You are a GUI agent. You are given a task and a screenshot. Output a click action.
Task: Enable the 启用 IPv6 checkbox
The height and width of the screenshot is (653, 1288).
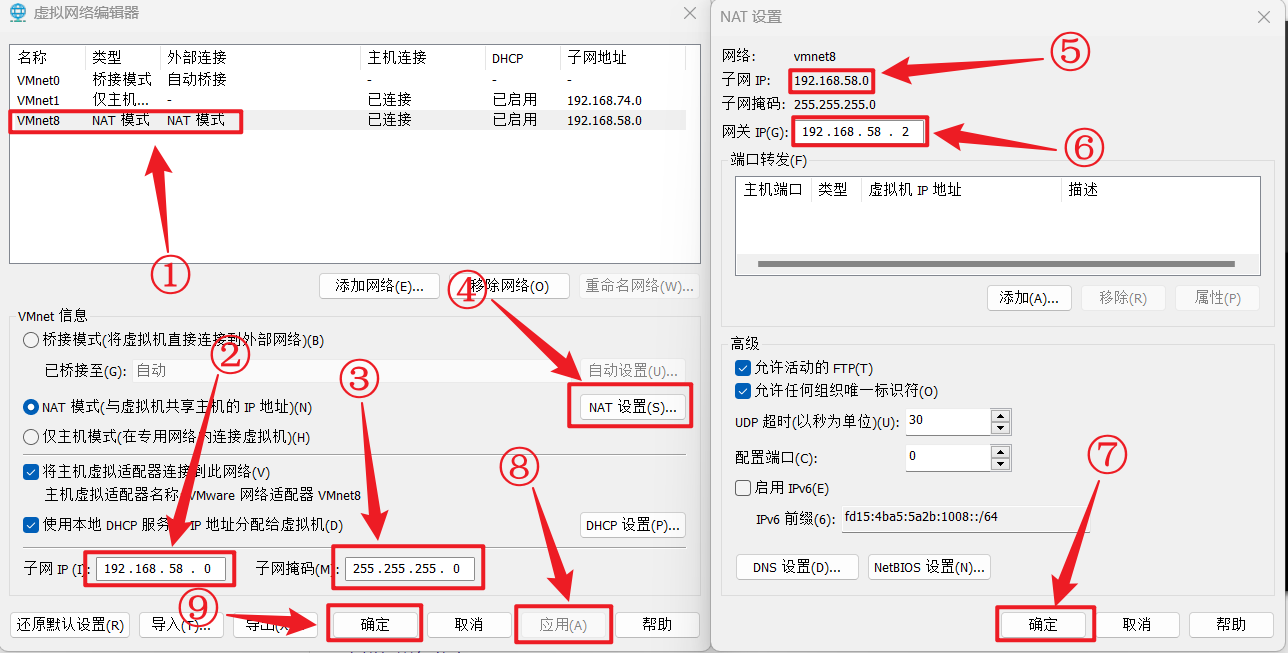(743, 488)
